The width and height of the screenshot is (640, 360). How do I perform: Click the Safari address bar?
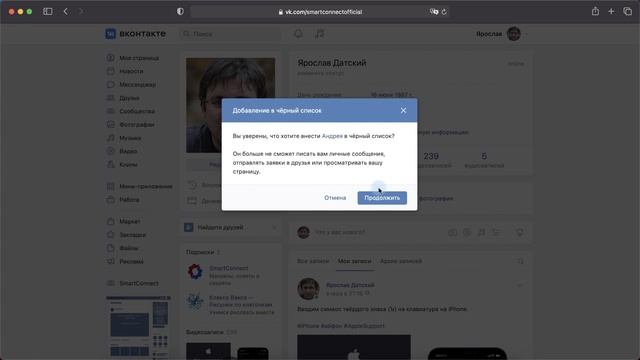tap(320, 12)
